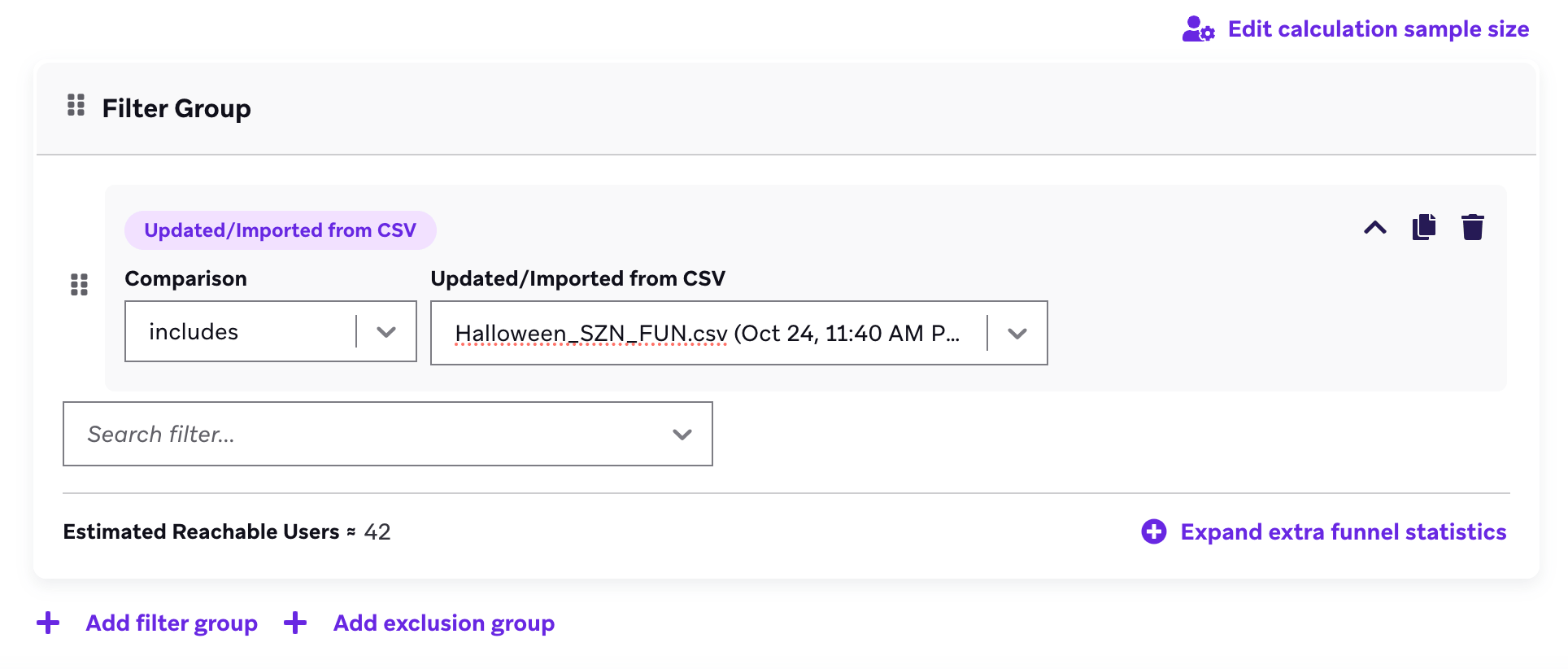1568x669 pixels.
Task: Click Edit calculation sample size
Action: pyautogui.click(x=1378, y=28)
